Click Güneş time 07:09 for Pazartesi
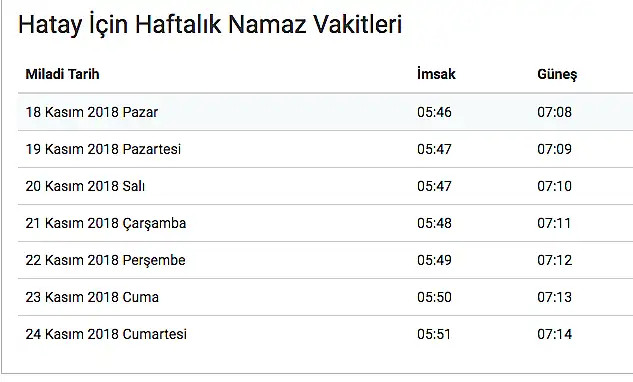The width and height of the screenshot is (633, 382). 554,149
